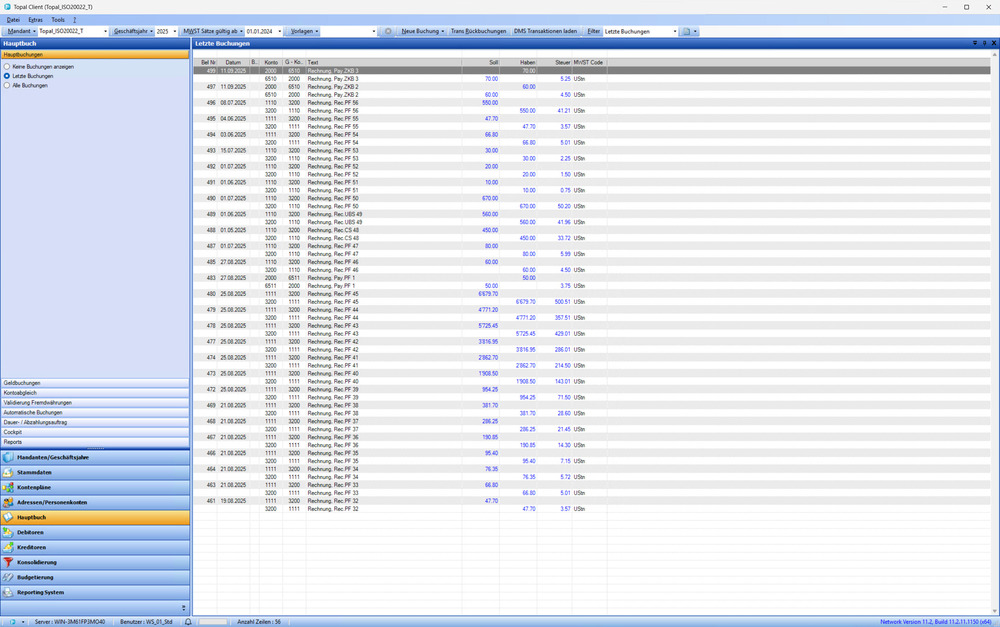Select 'Letzte Buchungen' radio option
Screen dimensions: 1000x627
click(7, 76)
